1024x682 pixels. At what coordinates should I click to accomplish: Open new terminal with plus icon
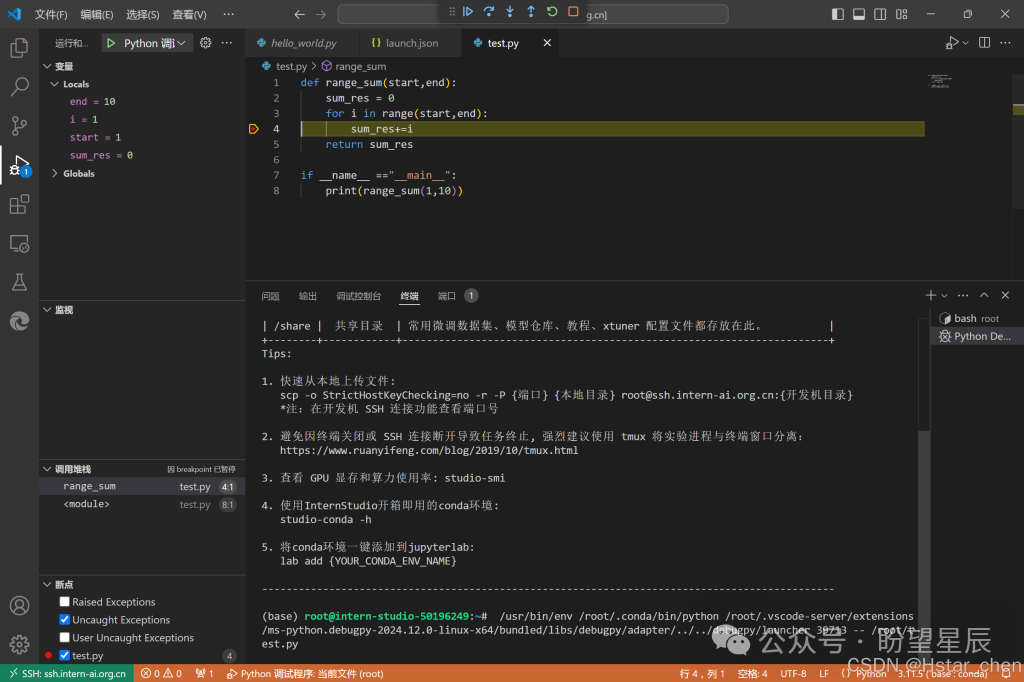(931, 296)
